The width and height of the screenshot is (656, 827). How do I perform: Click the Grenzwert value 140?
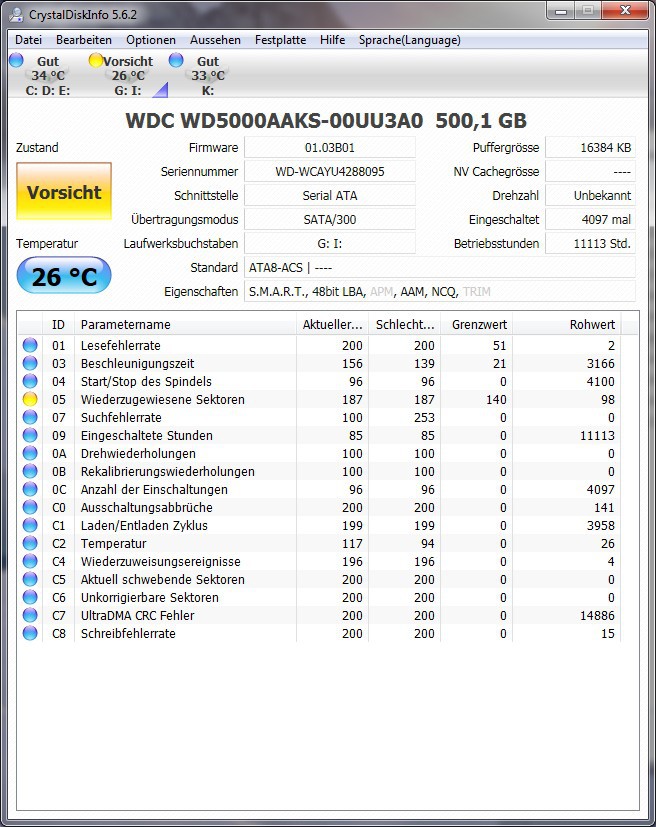496,399
